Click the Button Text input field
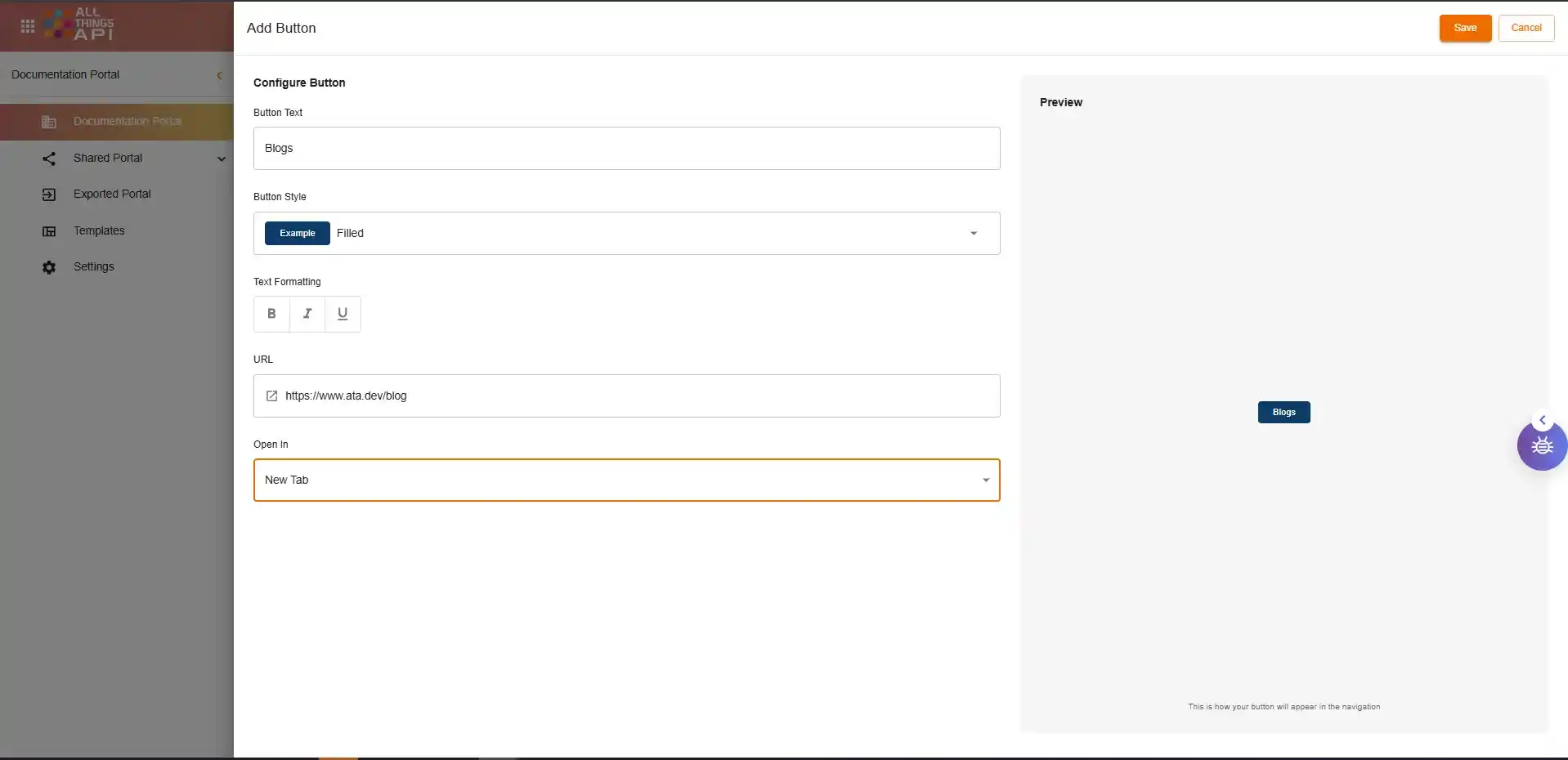Screen dimensions: 1568x760 coord(626,149)
